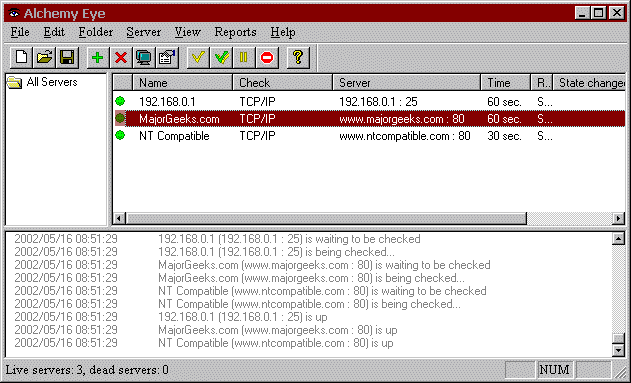The width and height of the screenshot is (631, 383).
Task: Click the horizontal scrollbar right arrow
Action: coord(619,218)
